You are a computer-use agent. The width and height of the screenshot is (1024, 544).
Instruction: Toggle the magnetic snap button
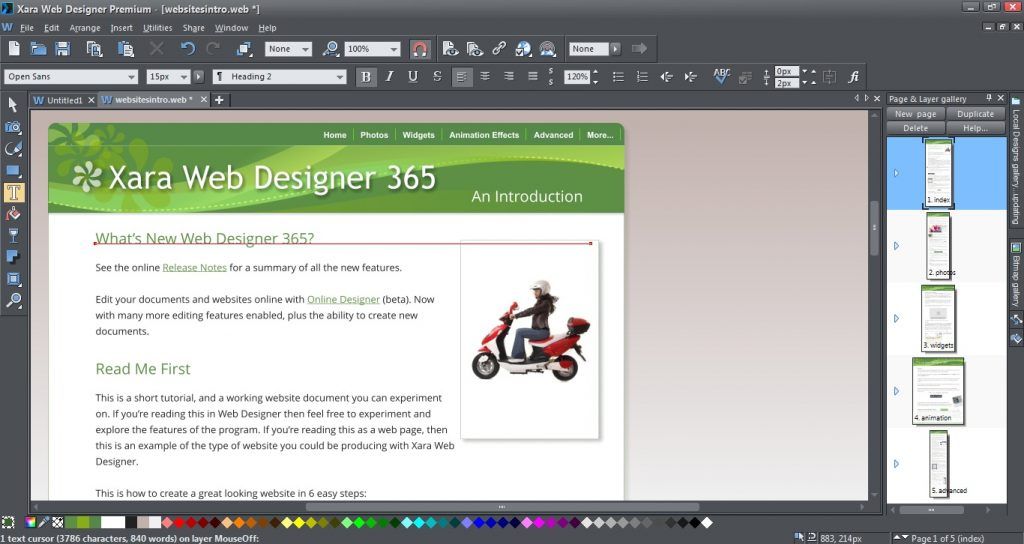pos(420,48)
